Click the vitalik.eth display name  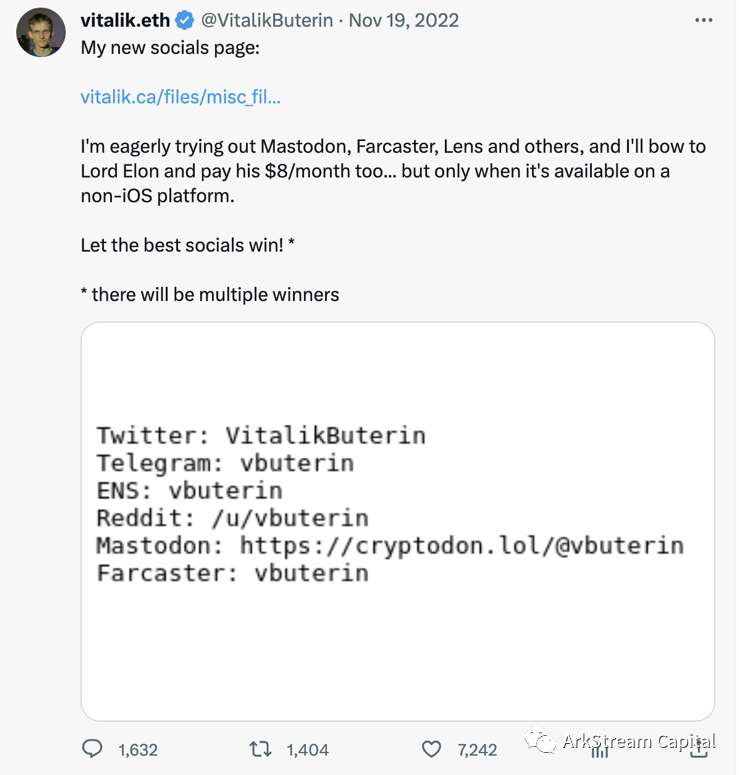tap(125, 20)
